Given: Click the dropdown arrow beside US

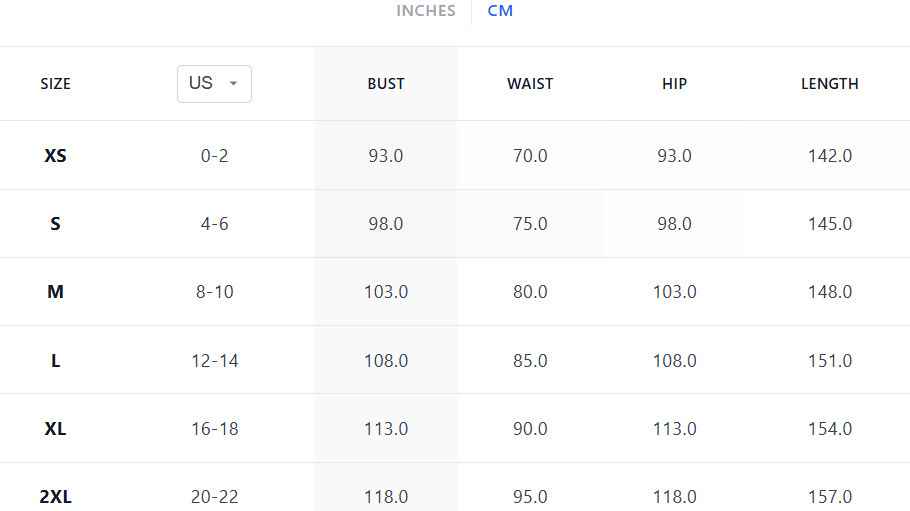Looking at the screenshot, I should [234, 84].
